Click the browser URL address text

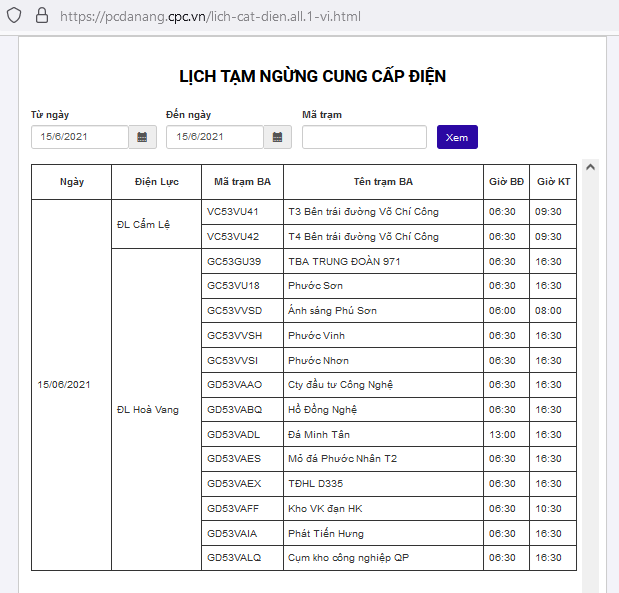click(210, 17)
